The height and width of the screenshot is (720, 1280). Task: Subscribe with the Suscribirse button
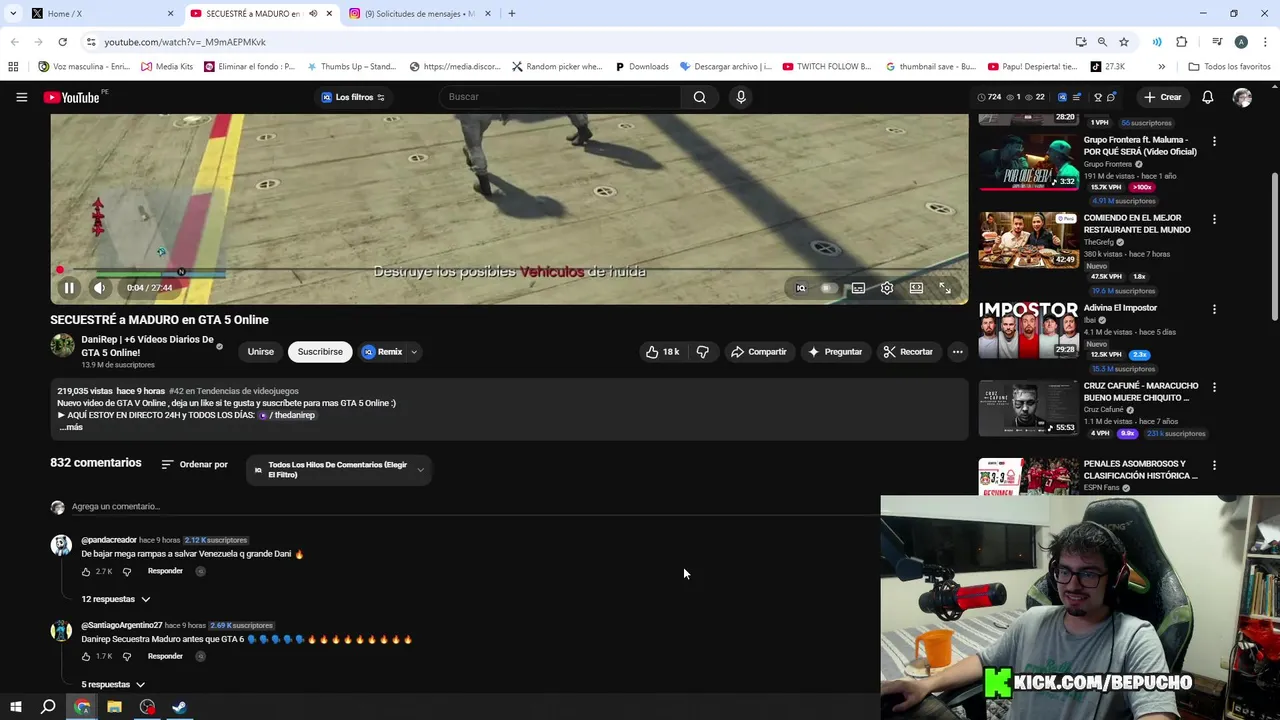tap(320, 352)
